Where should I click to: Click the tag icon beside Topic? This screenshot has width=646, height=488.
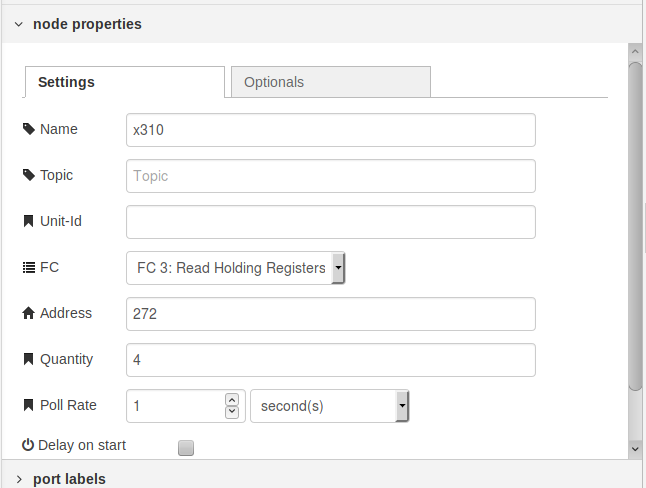click(28, 175)
